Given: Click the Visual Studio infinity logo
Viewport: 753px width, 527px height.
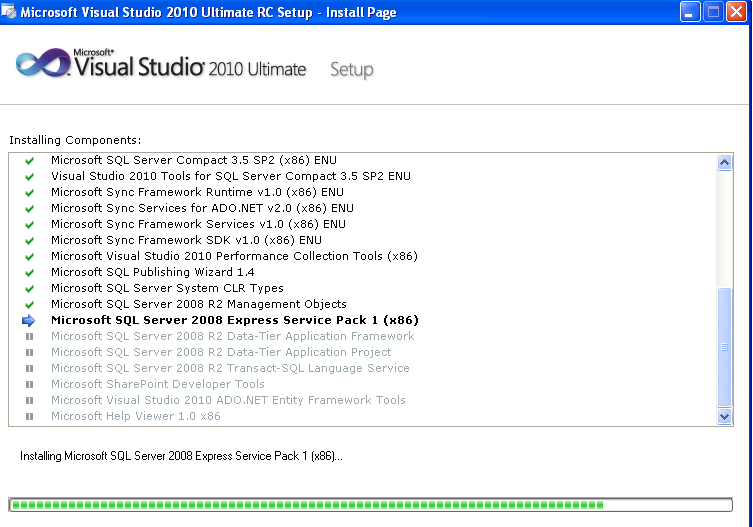Looking at the screenshot, I should point(43,62).
